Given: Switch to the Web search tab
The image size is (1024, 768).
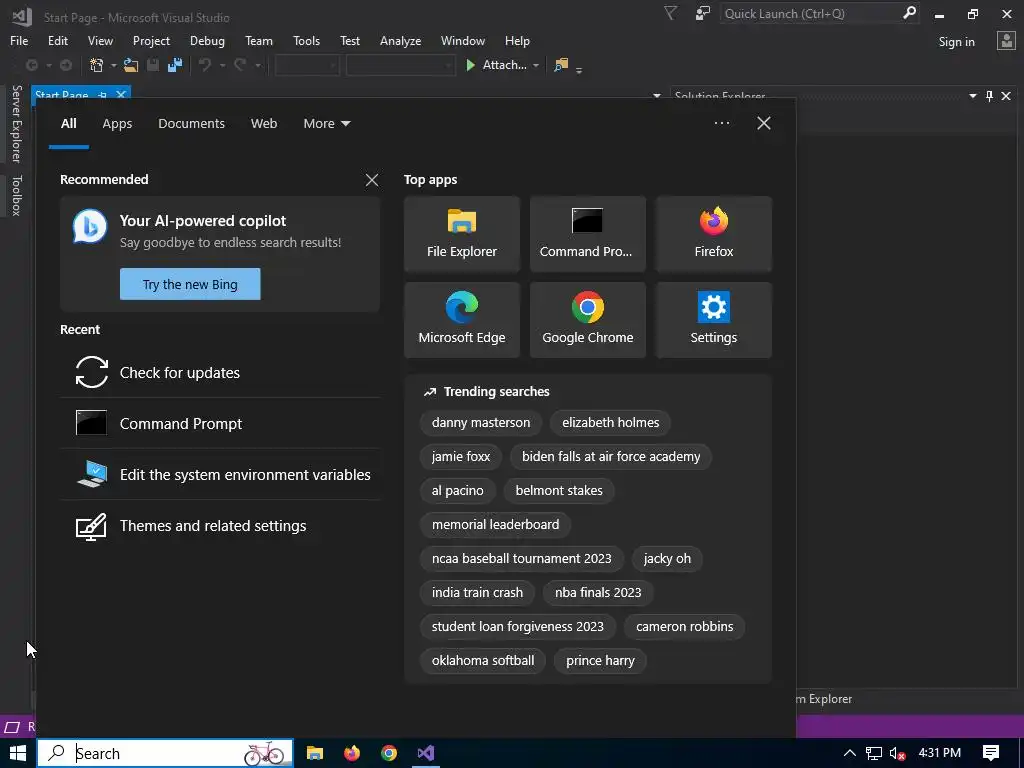Looking at the screenshot, I should pyautogui.click(x=264, y=123).
